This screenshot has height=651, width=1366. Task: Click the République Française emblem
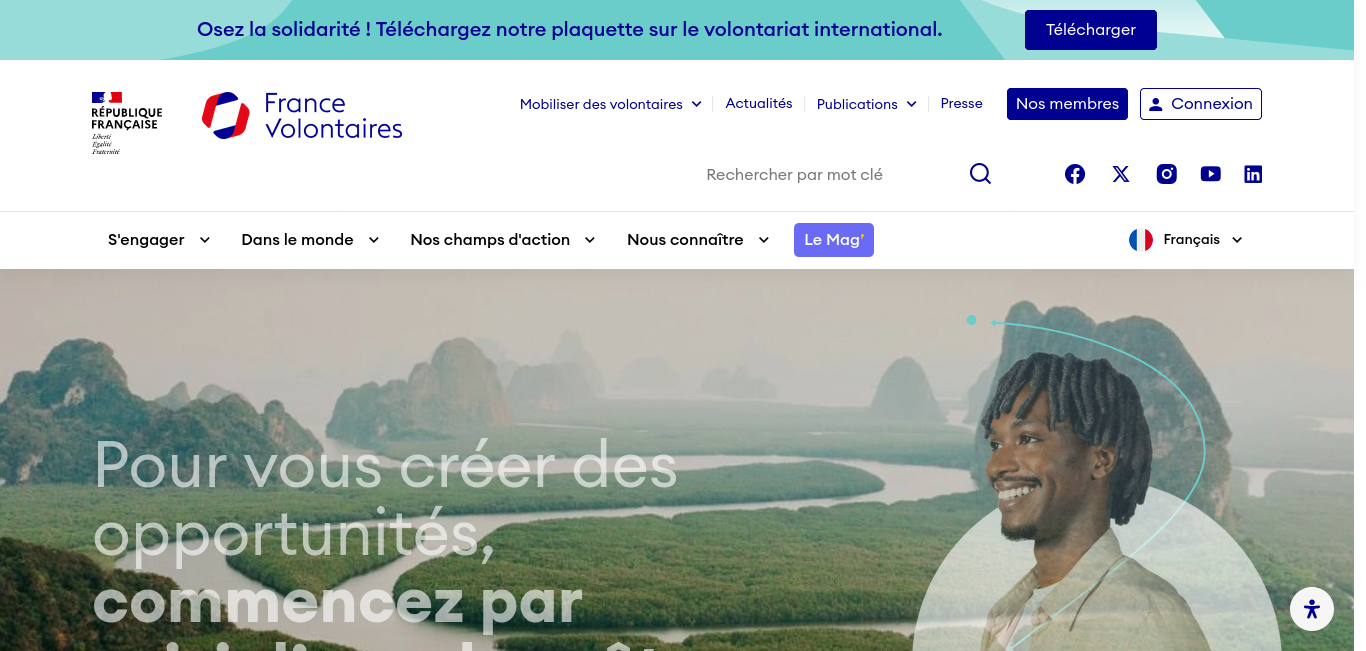[126, 123]
